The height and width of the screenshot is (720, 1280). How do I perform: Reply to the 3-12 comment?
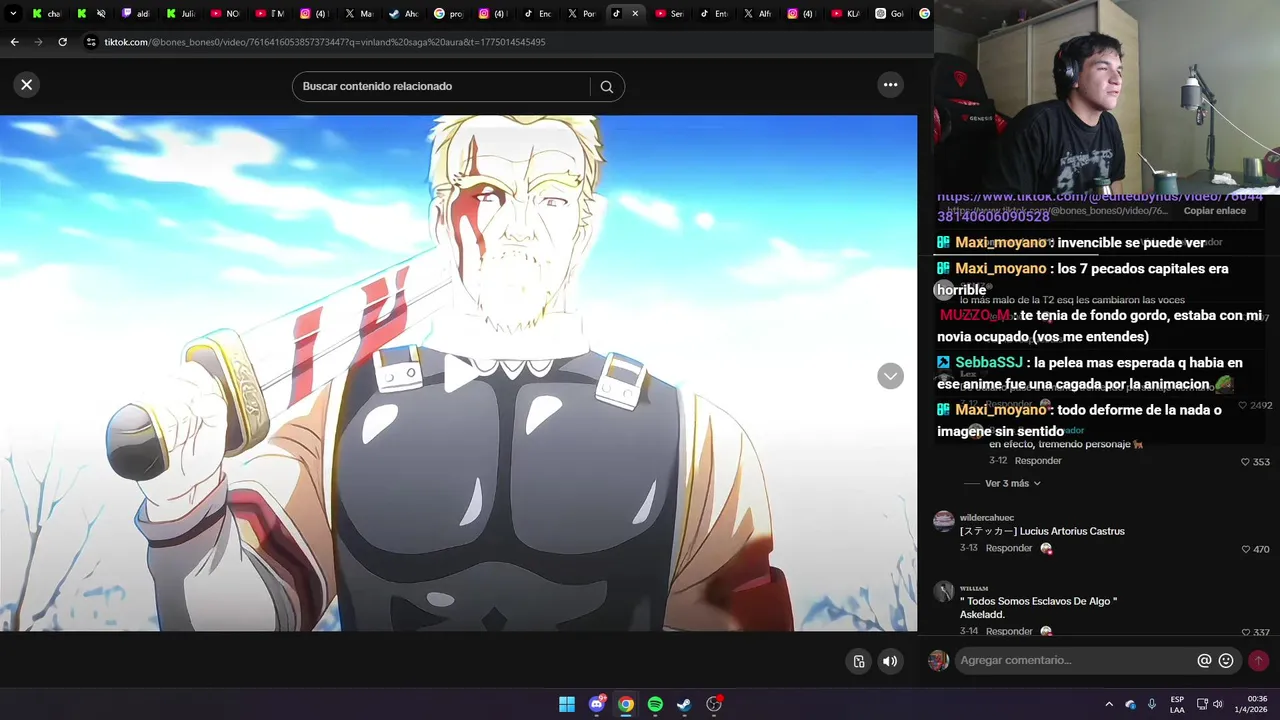1038,461
